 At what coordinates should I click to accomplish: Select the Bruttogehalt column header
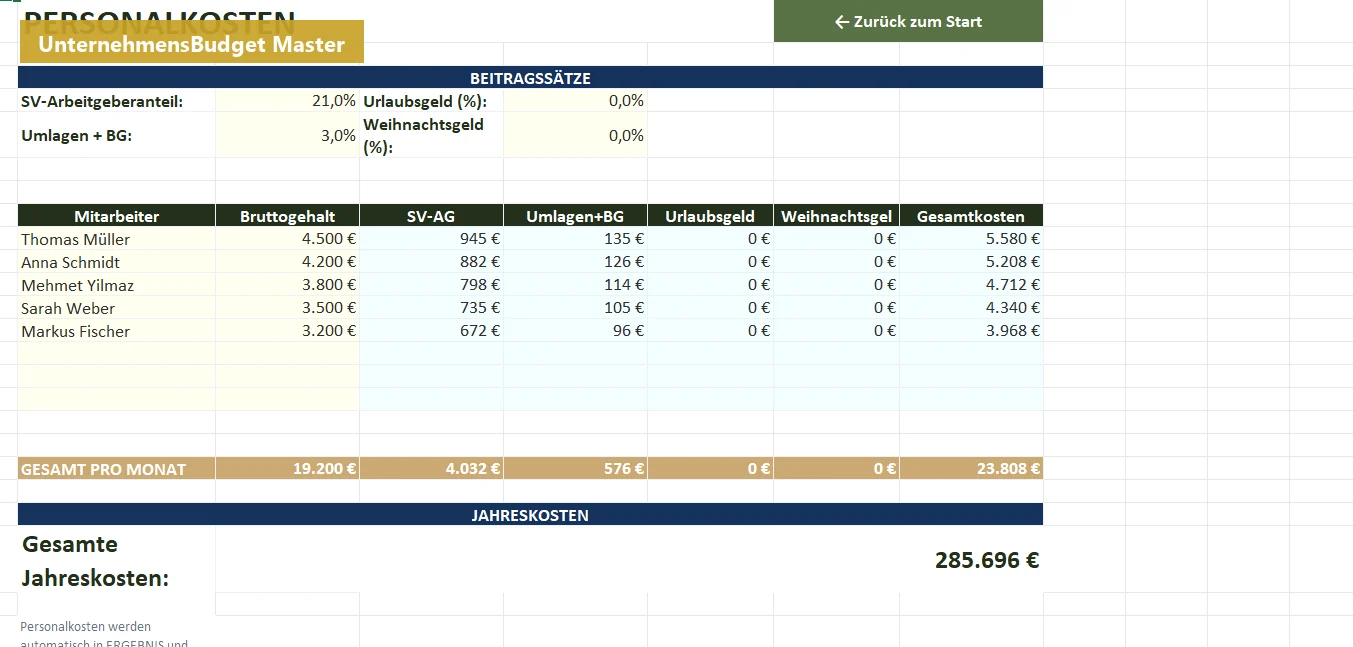tap(288, 216)
